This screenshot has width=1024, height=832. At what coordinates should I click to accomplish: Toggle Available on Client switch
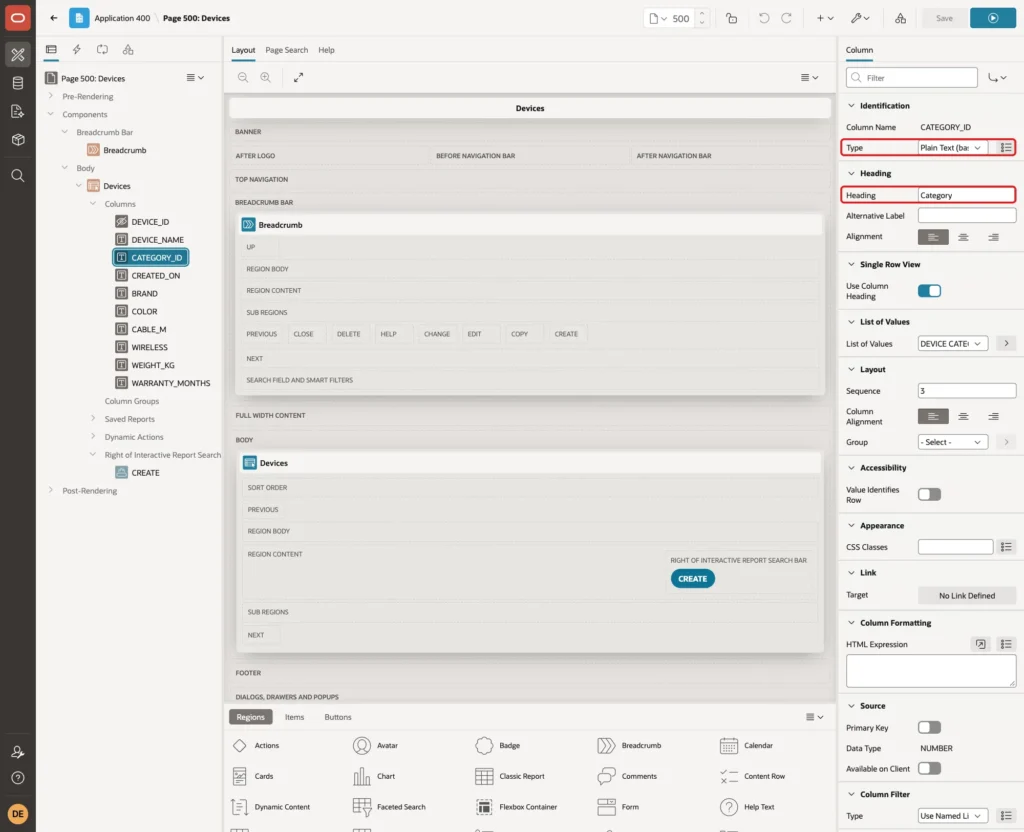tap(929, 769)
